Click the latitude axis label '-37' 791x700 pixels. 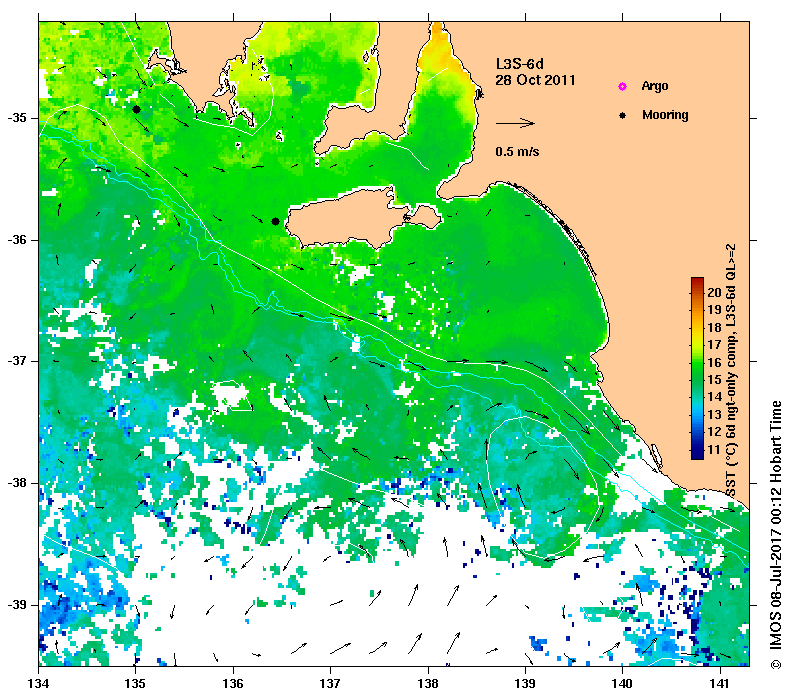click(17, 361)
